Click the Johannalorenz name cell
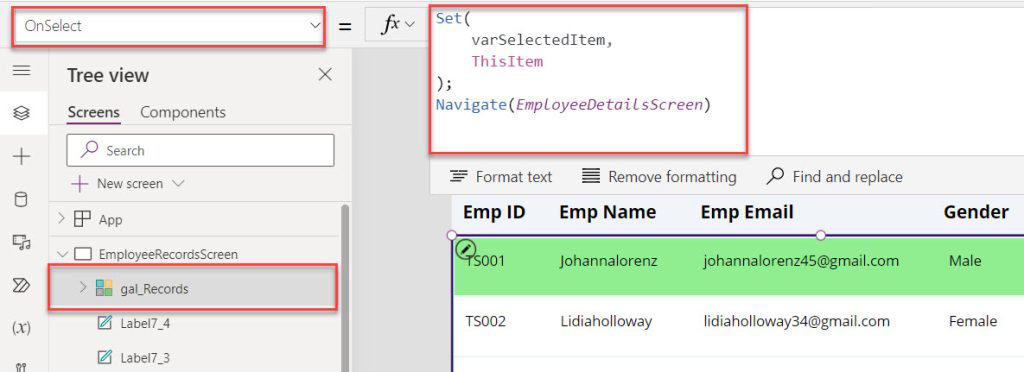 point(608,261)
